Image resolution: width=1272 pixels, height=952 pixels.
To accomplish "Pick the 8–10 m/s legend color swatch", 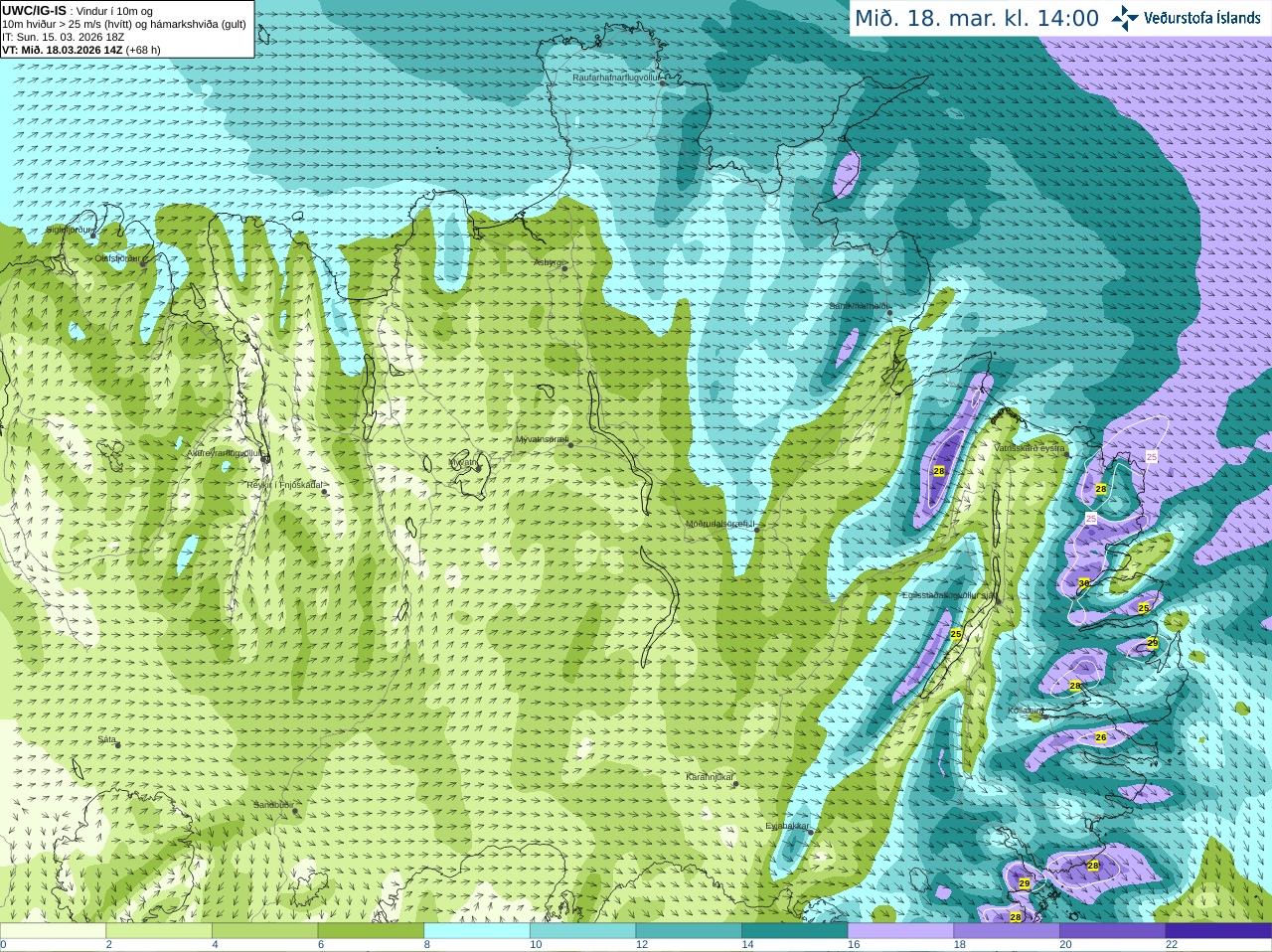I will (477, 931).
